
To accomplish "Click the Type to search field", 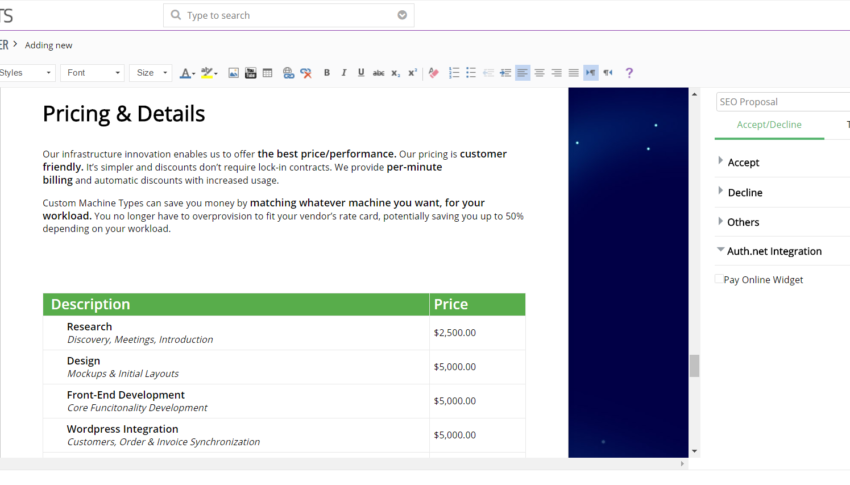I will 288,15.
